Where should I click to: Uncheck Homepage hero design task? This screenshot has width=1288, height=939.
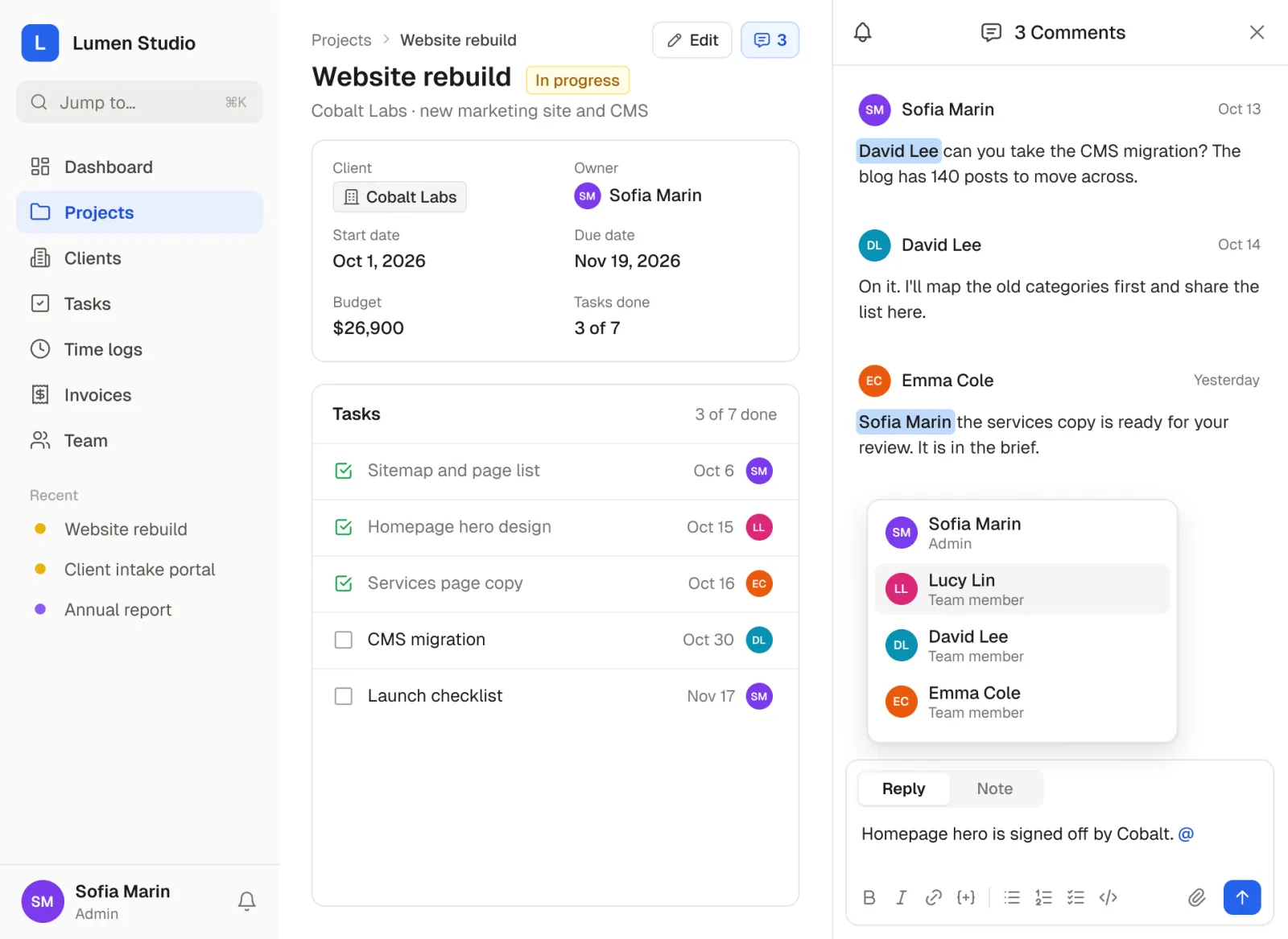pyautogui.click(x=344, y=527)
